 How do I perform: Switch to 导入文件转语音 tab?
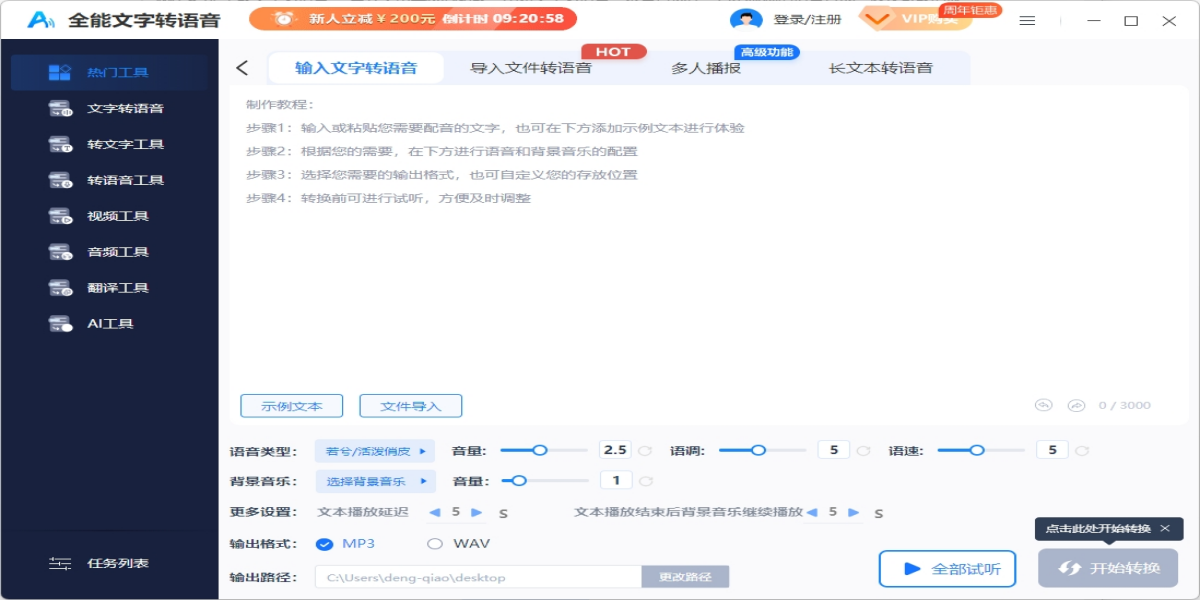click(531, 68)
